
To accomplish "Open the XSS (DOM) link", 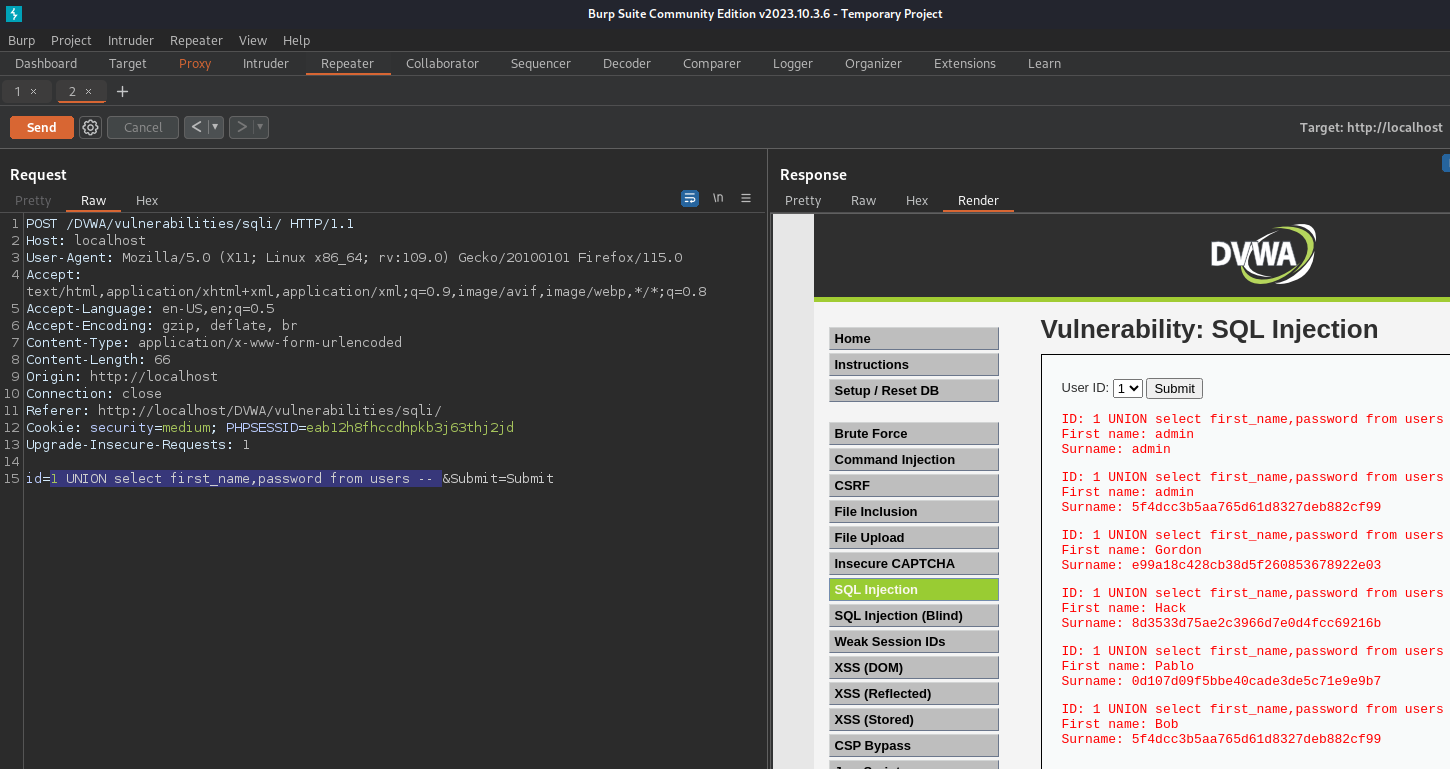I will [914, 667].
